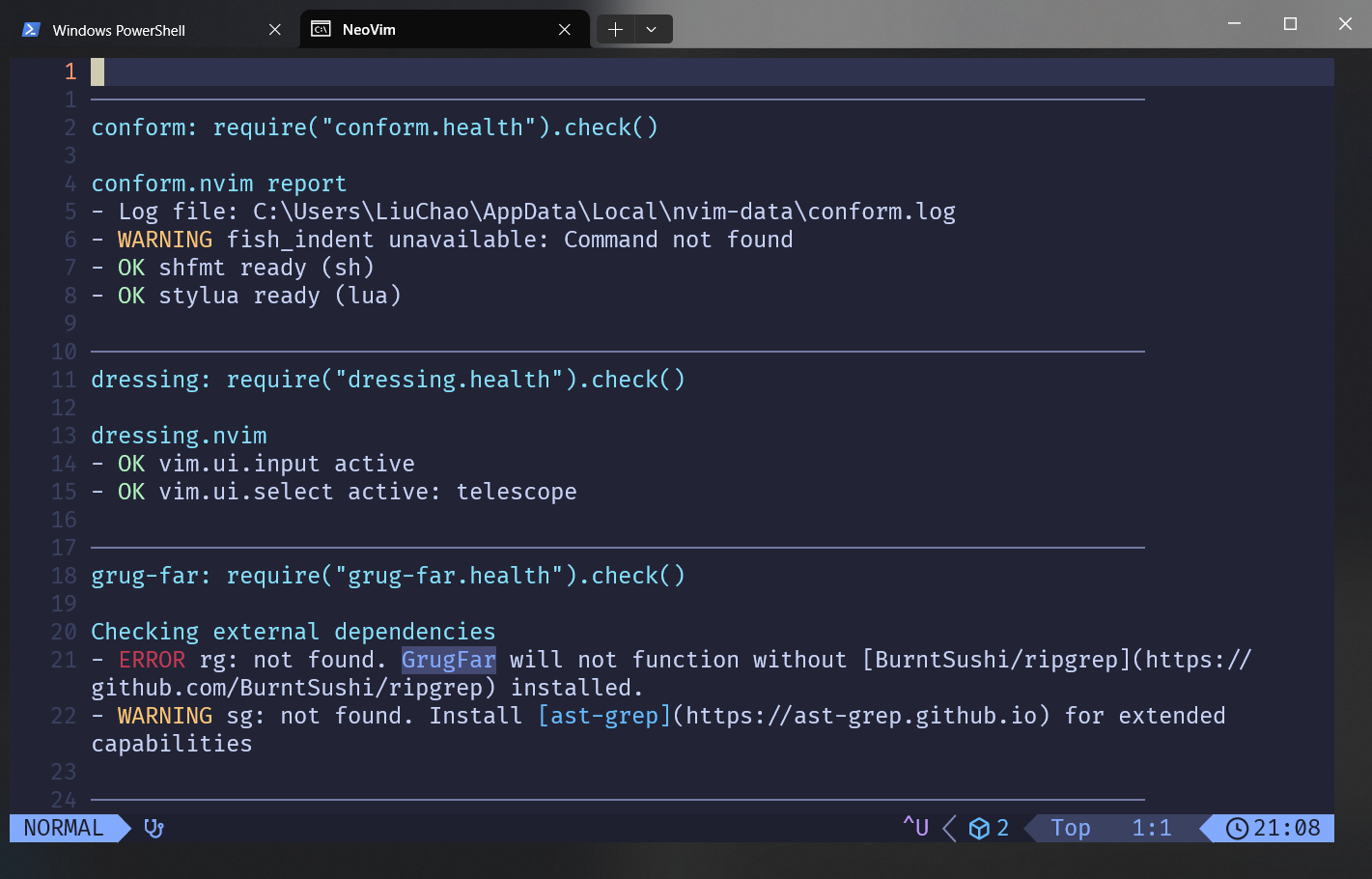Click the dressing.nvim heading

click(179, 436)
